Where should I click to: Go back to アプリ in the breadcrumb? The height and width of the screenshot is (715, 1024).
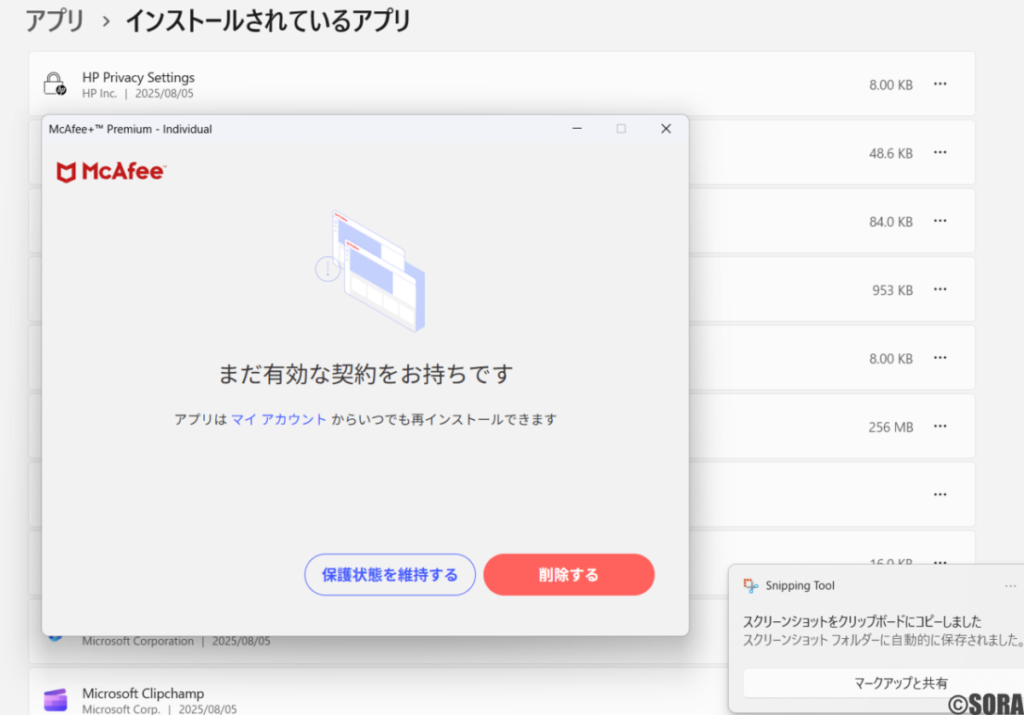[55, 21]
